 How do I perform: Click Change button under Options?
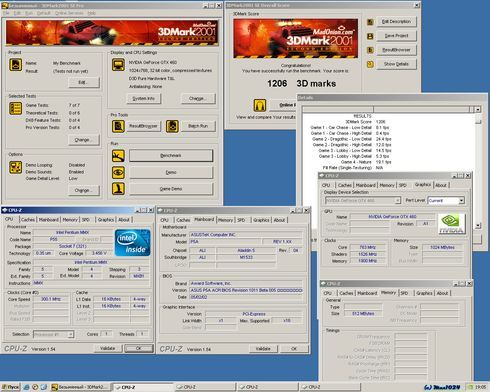click(84, 190)
